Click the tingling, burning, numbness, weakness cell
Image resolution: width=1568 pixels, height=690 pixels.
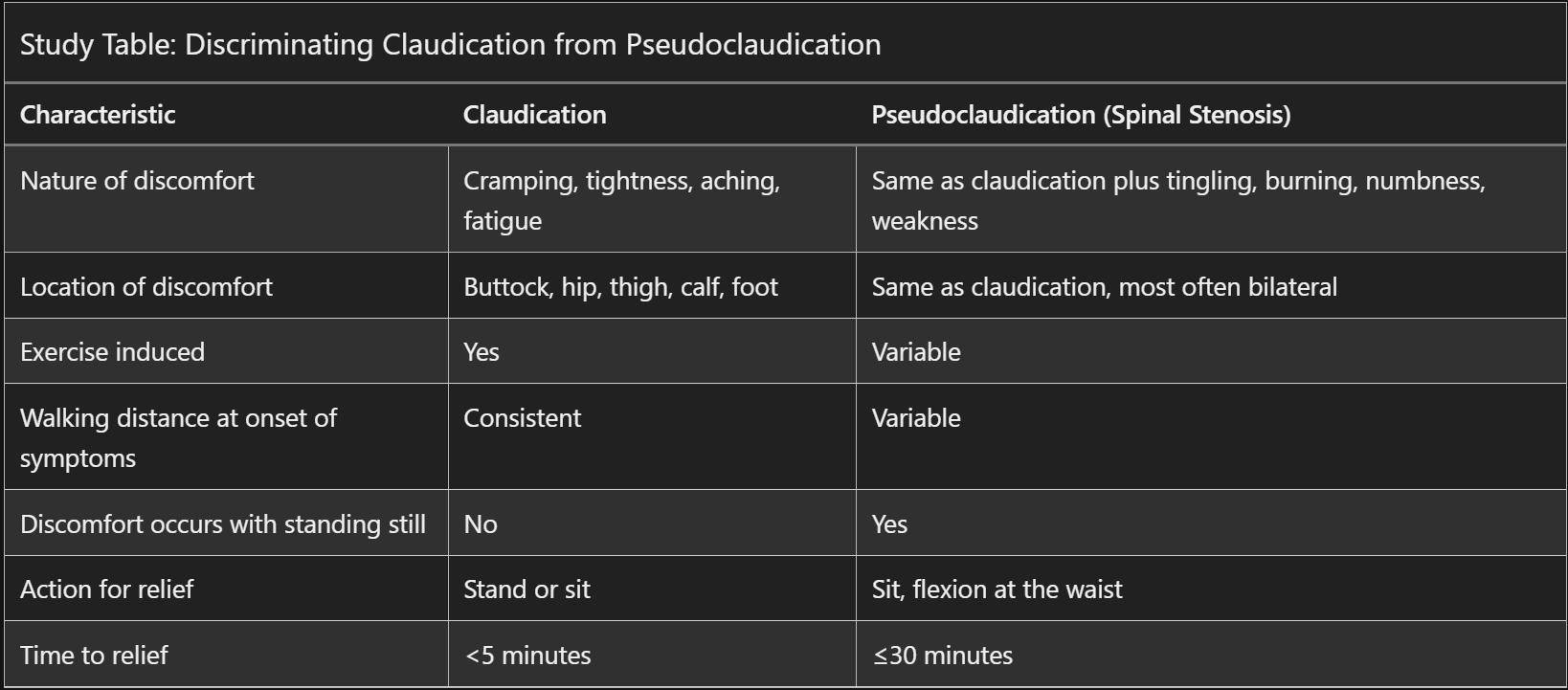(x=1177, y=200)
